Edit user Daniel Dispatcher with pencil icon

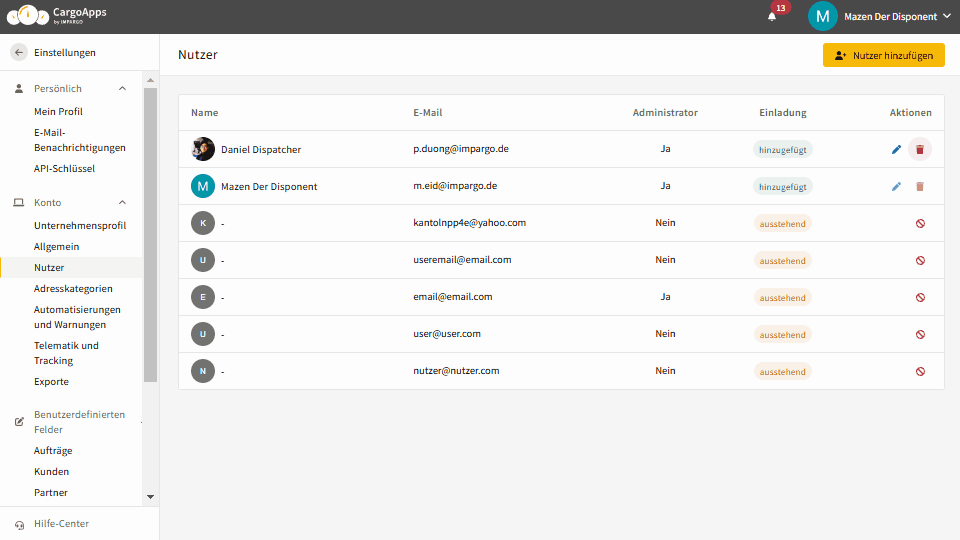[x=896, y=149]
